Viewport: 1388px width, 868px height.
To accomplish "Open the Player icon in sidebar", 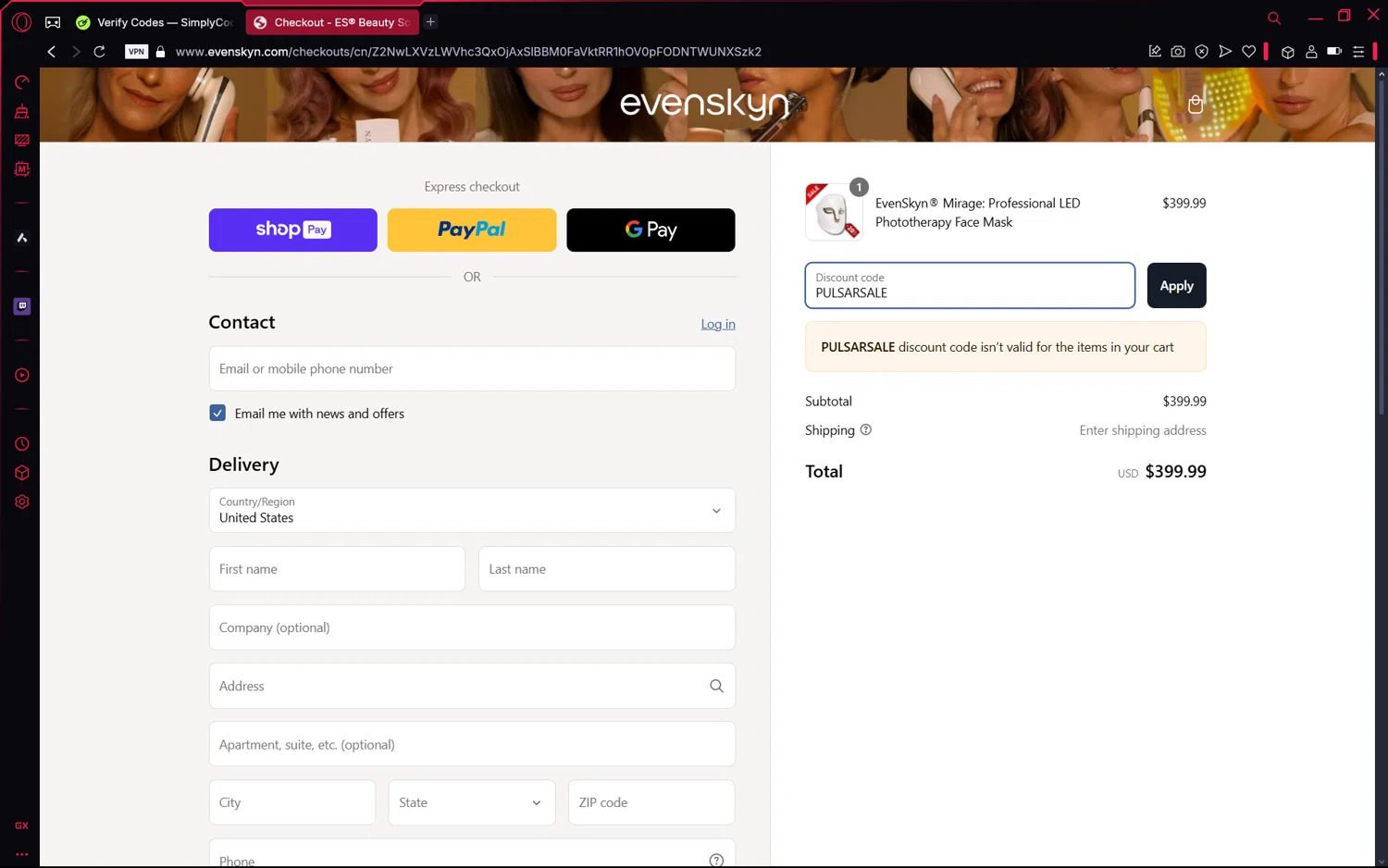I will click(x=22, y=376).
